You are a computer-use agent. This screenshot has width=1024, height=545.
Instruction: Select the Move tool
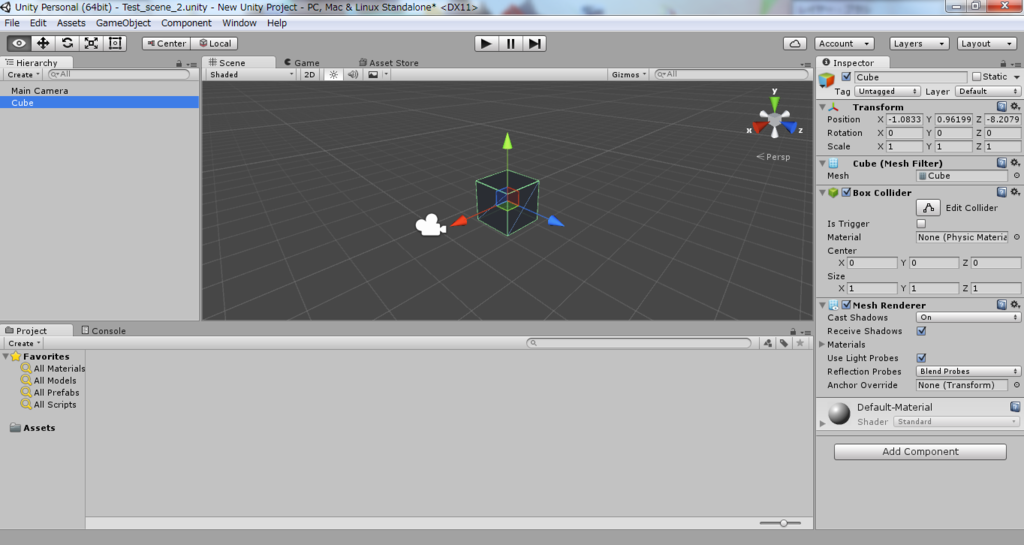43,43
